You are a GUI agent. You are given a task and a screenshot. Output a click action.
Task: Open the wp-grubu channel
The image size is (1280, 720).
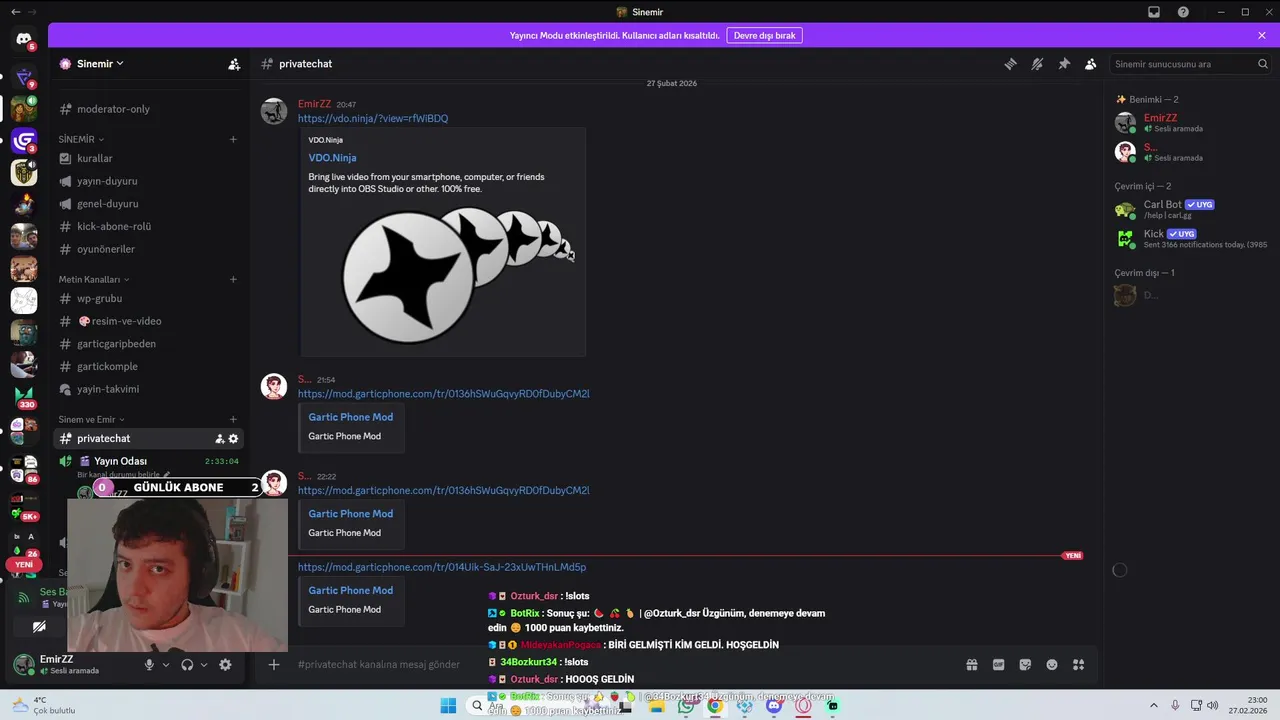[149, 298]
